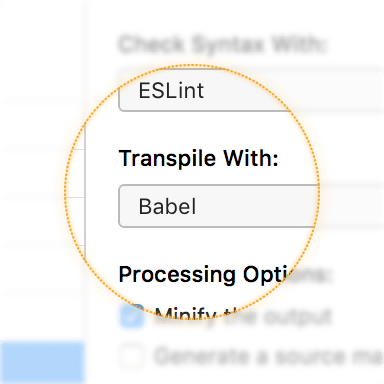Click the Transpile With heading
Image resolution: width=384 pixels, height=384 pixels.
point(198,158)
